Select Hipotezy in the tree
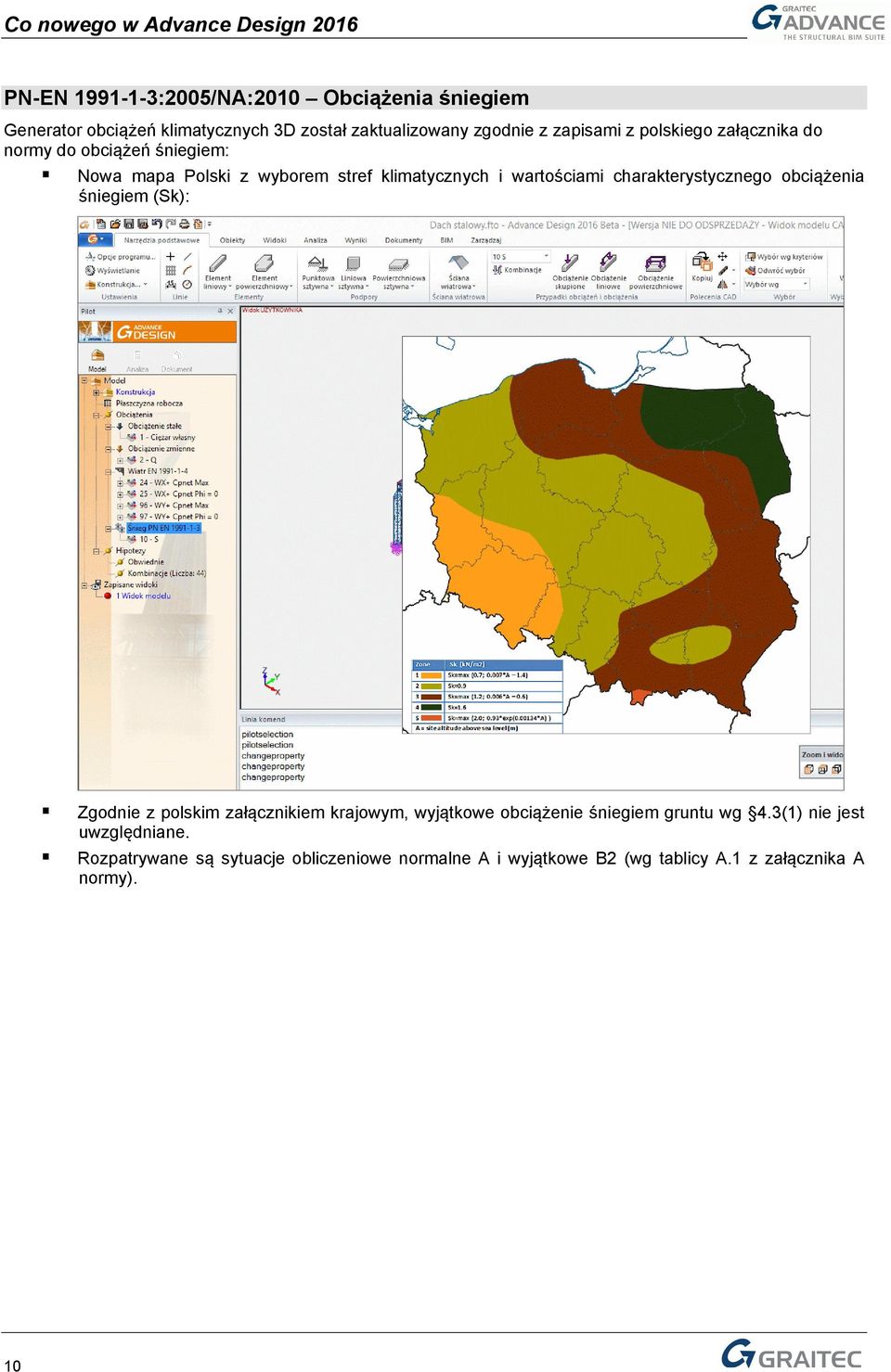 click(131, 550)
